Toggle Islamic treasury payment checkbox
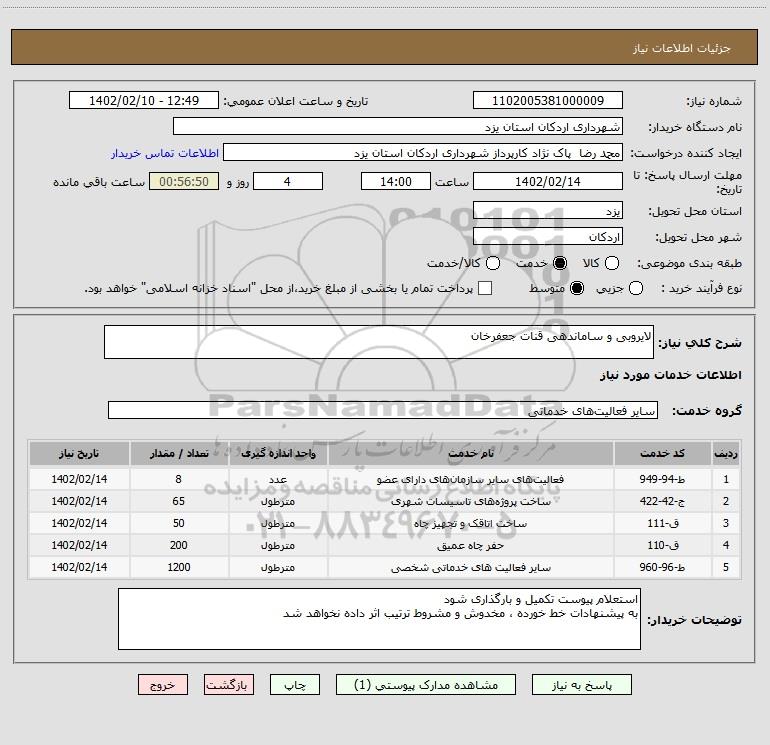770x745 pixels. [x=485, y=288]
